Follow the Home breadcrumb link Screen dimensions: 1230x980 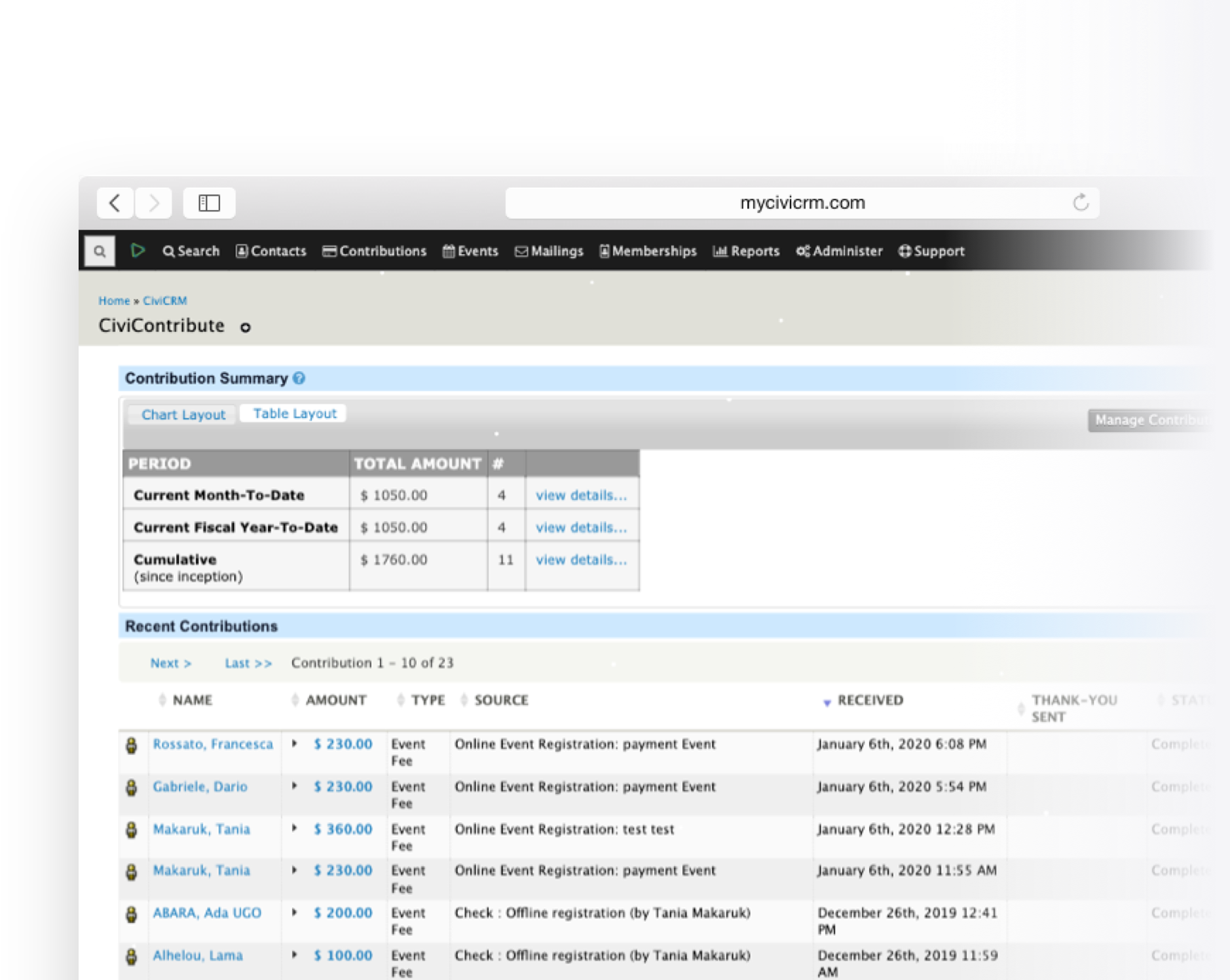click(114, 301)
